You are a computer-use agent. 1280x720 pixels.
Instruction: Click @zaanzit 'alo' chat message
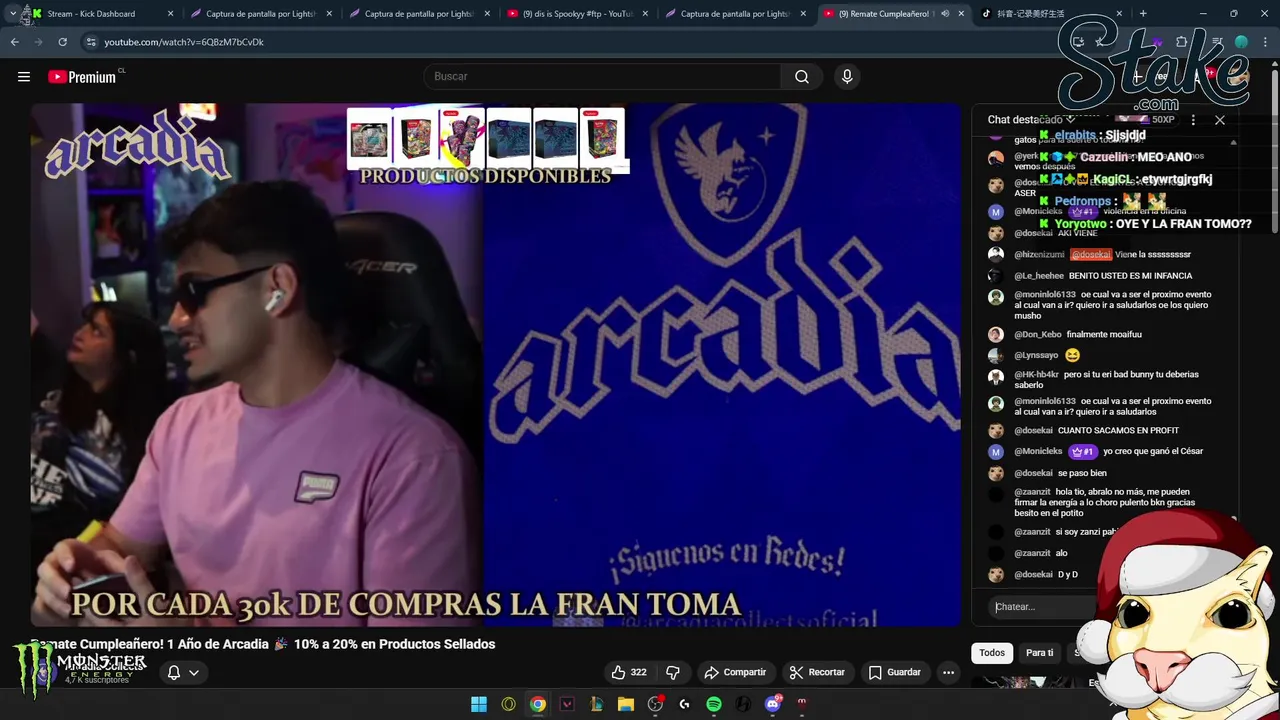coord(1062,553)
